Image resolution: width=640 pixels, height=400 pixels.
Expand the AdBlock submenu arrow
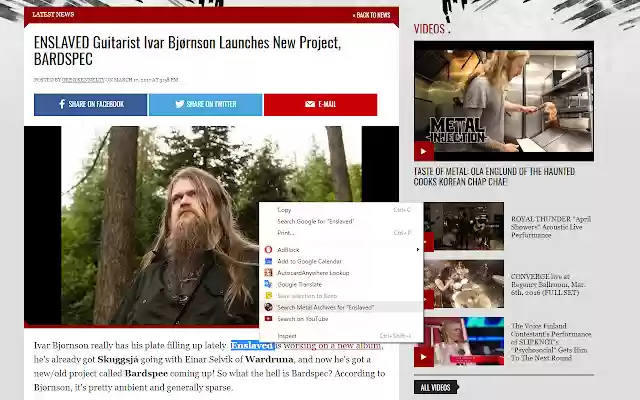click(x=418, y=249)
